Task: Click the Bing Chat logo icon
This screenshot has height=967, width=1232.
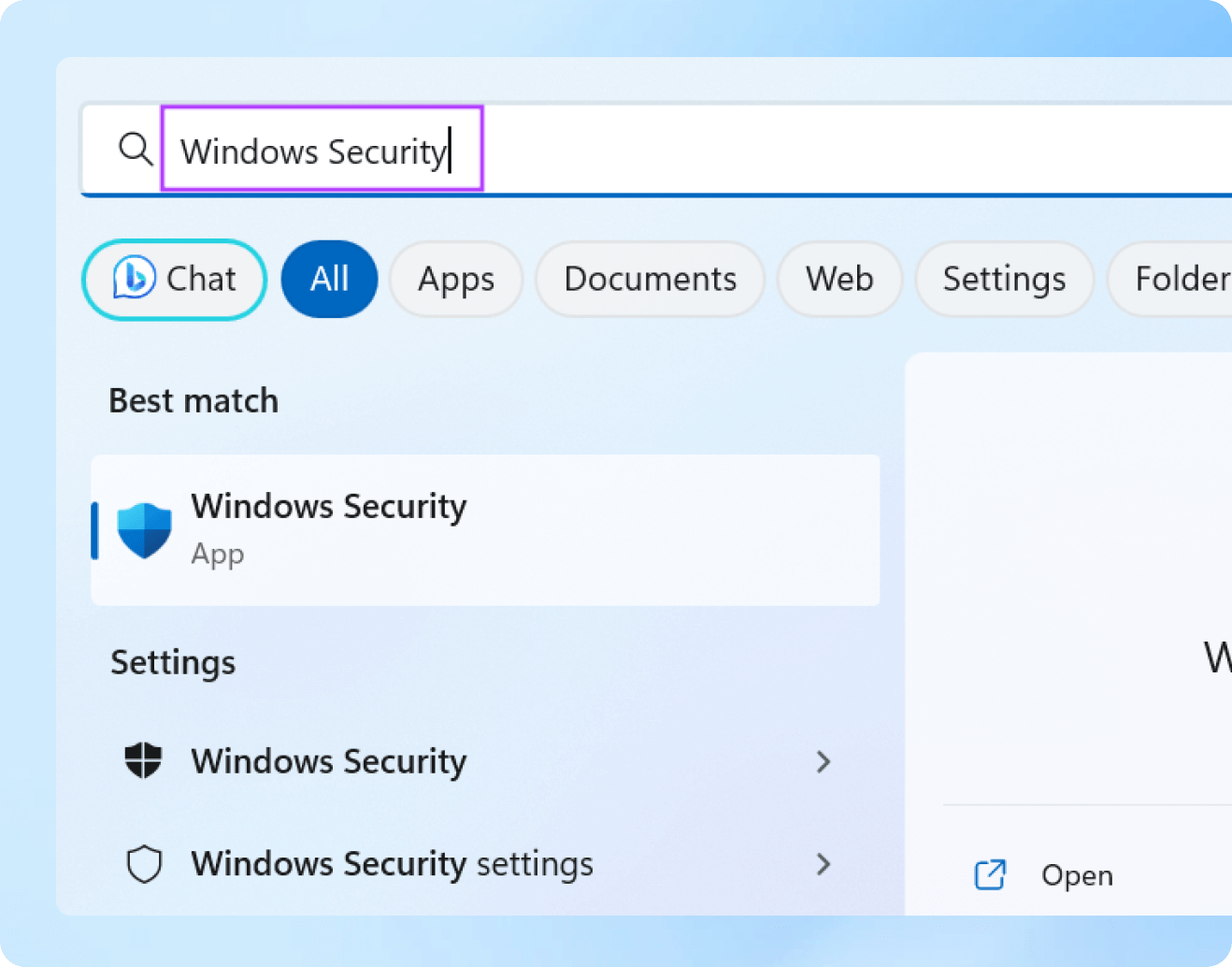Action: (x=134, y=279)
